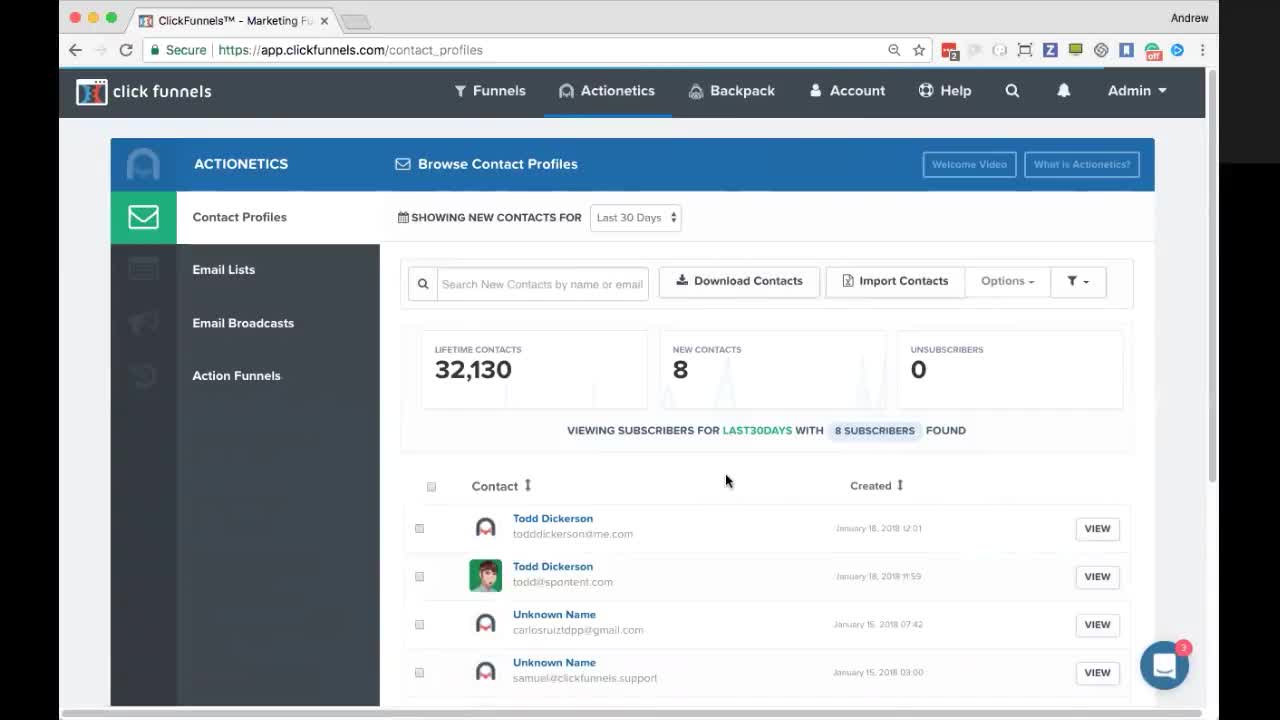Click avatar icon for carlosruiztdpp@gmail.com contact
1280x720 pixels.
485,623
